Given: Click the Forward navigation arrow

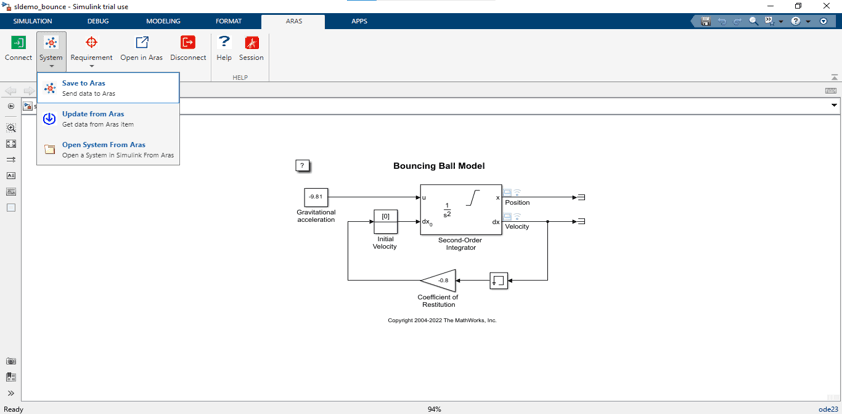Looking at the screenshot, I should click(x=29, y=90).
